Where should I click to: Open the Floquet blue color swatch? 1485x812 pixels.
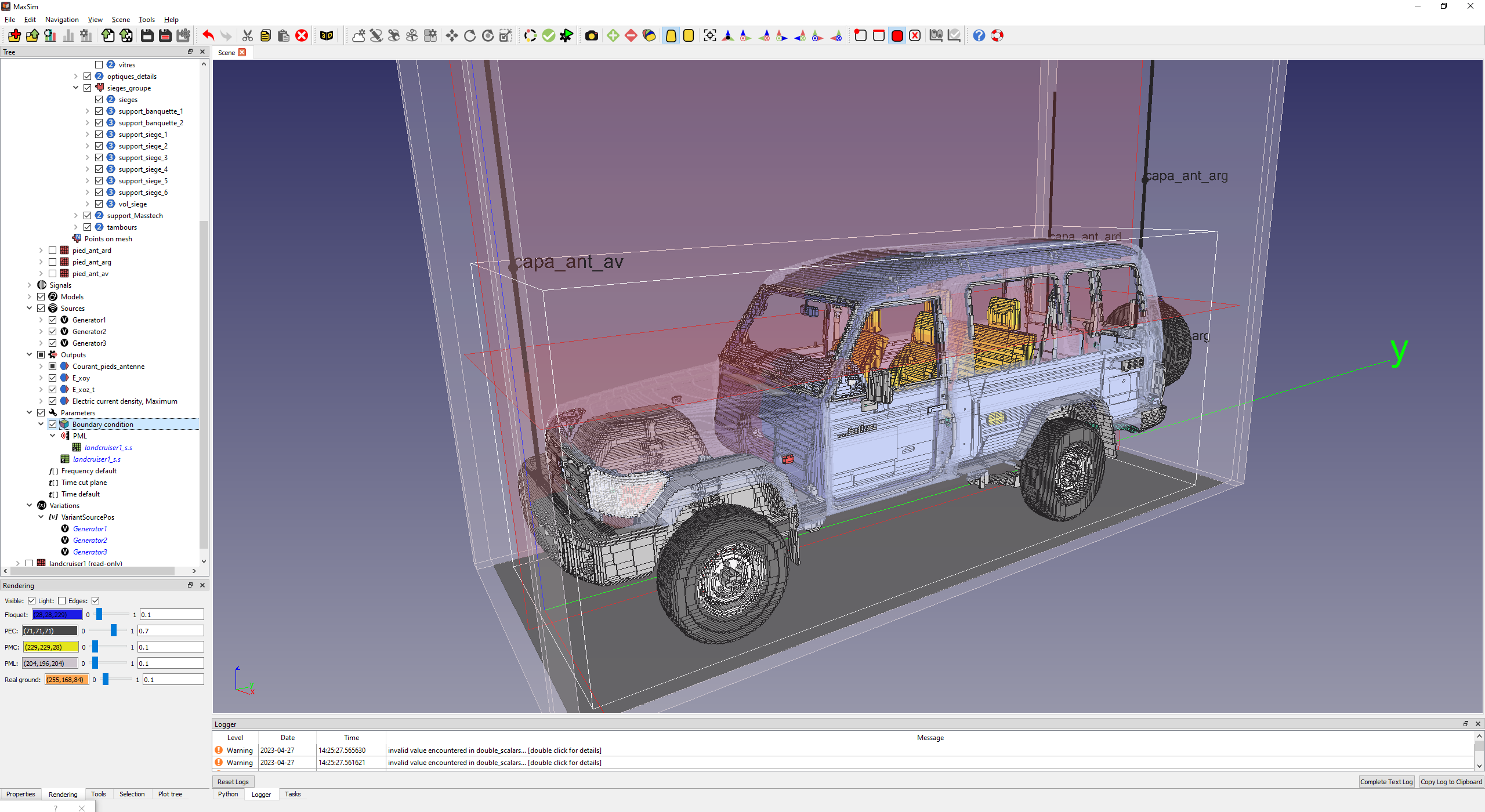pos(57,615)
